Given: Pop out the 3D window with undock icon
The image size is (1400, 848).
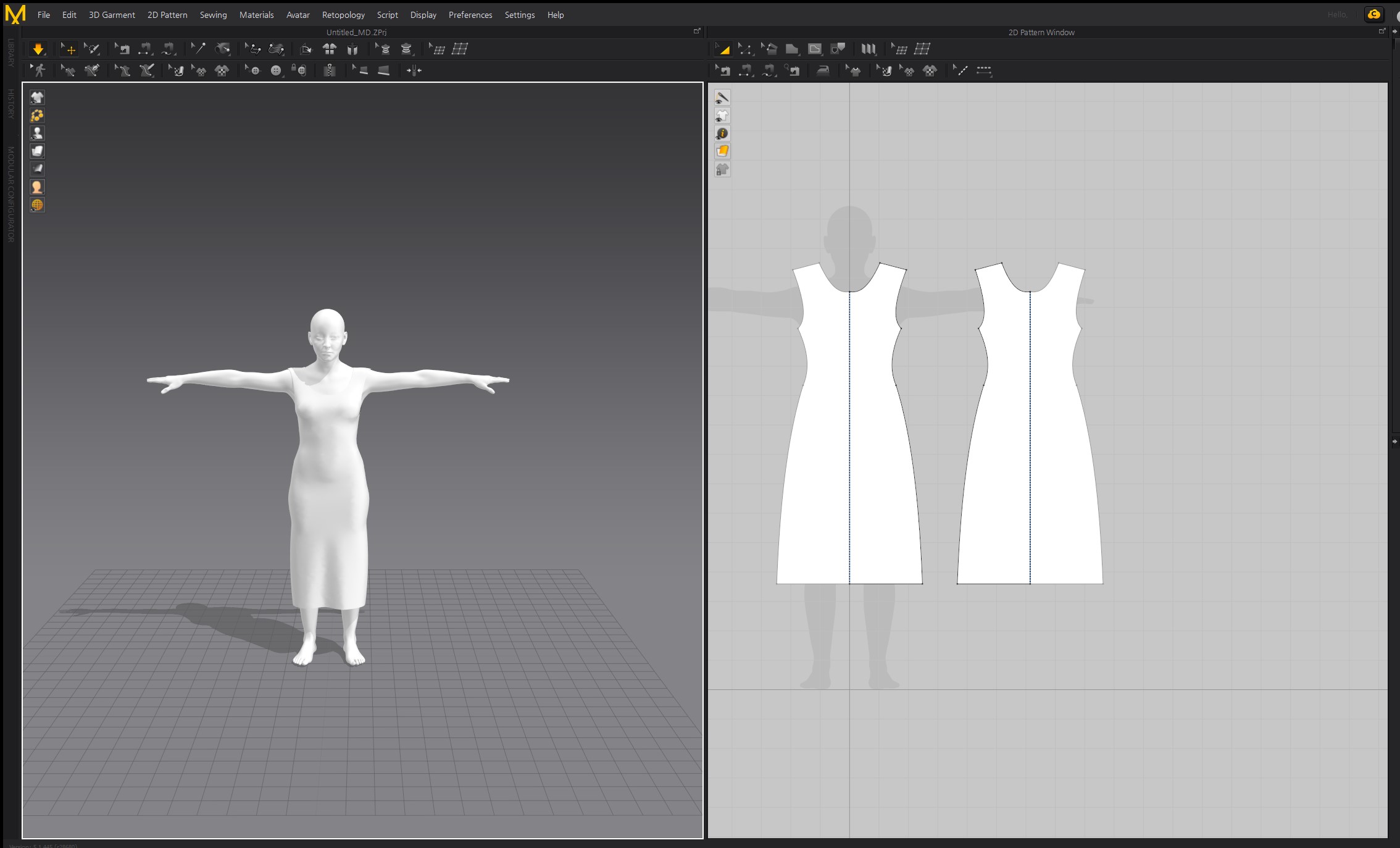Looking at the screenshot, I should pos(697,31).
